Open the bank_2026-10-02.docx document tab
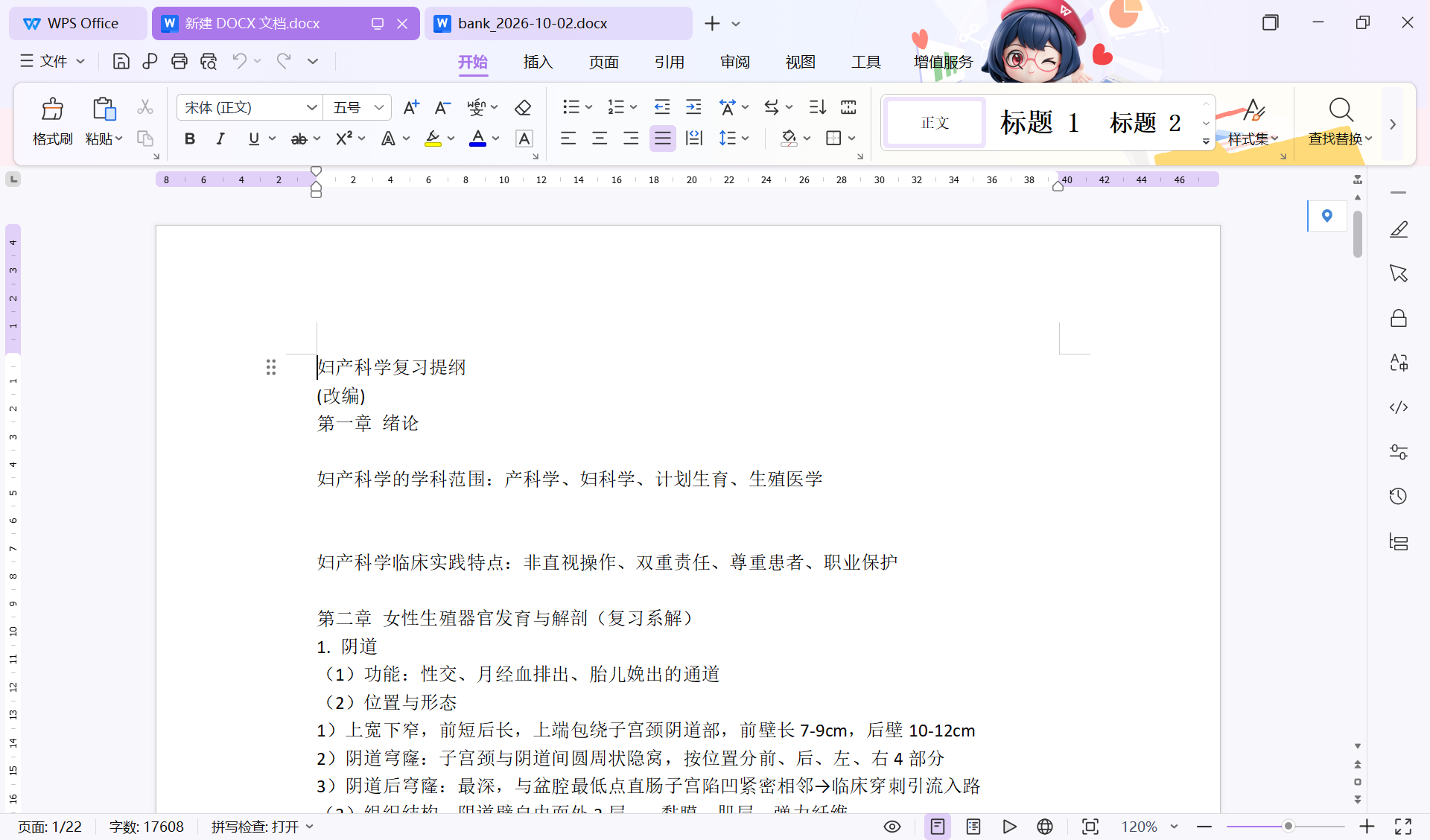The image size is (1430, 840). pyautogui.click(x=533, y=23)
